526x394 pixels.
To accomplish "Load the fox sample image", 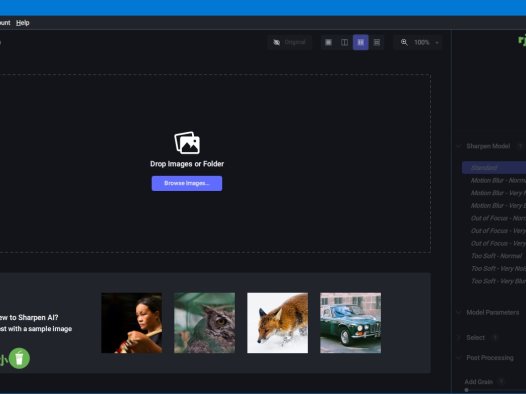I will coord(277,323).
